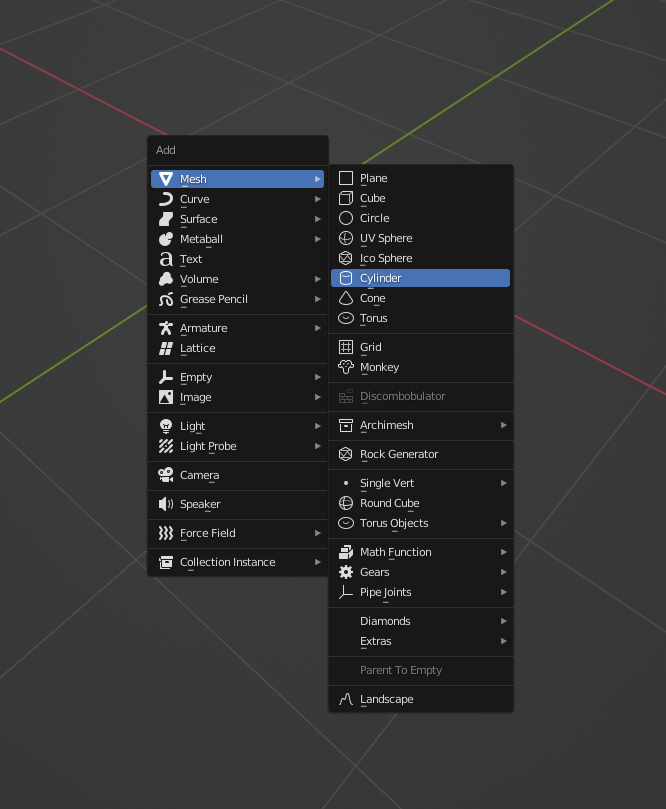Expand the Pipe Joints submenu arrow
The width and height of the screenshot is (666, 809).
pos(503,592)
